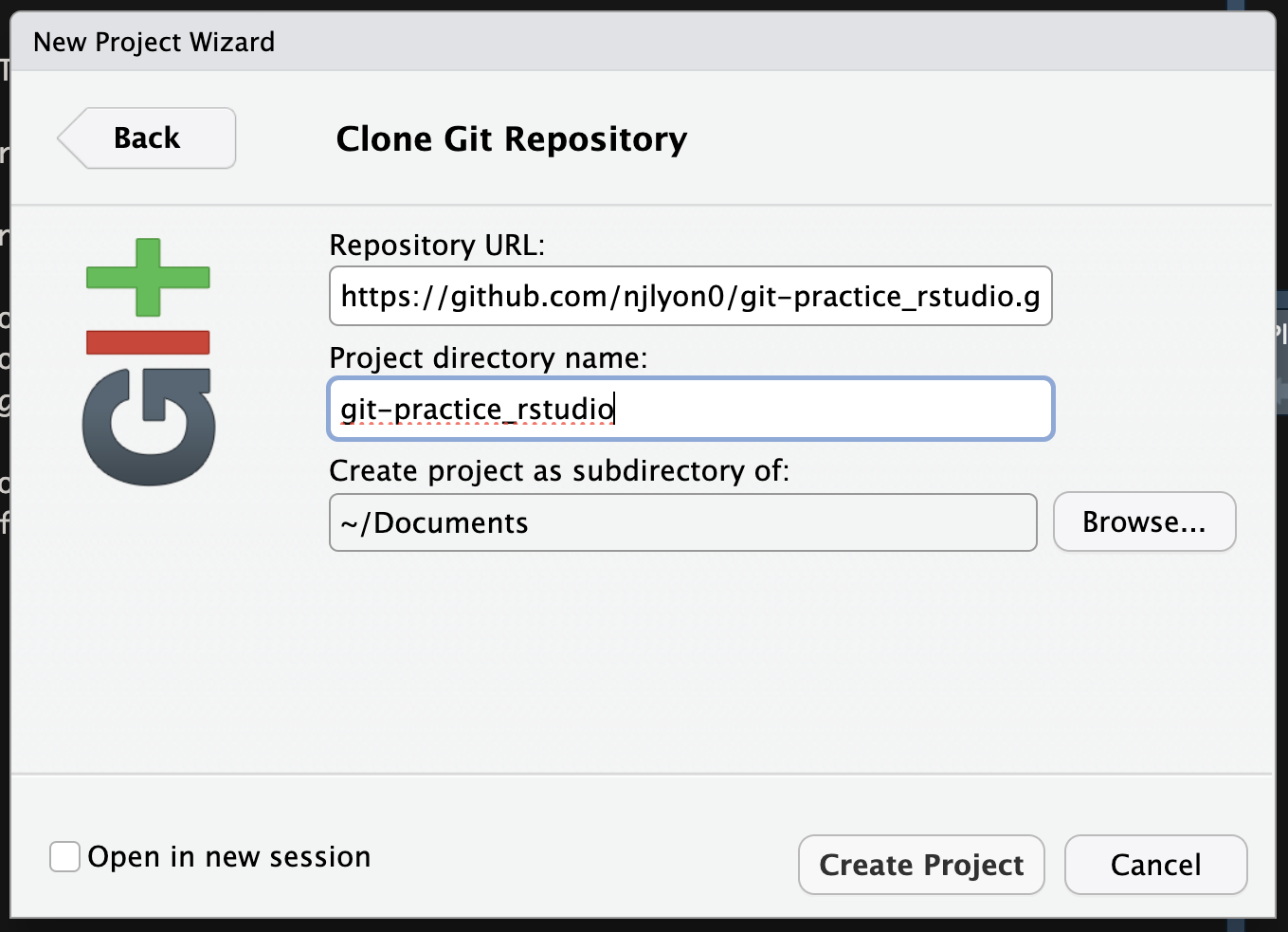Click the dark gray G symbol
1288x932 pixels.
click(148, 425)
